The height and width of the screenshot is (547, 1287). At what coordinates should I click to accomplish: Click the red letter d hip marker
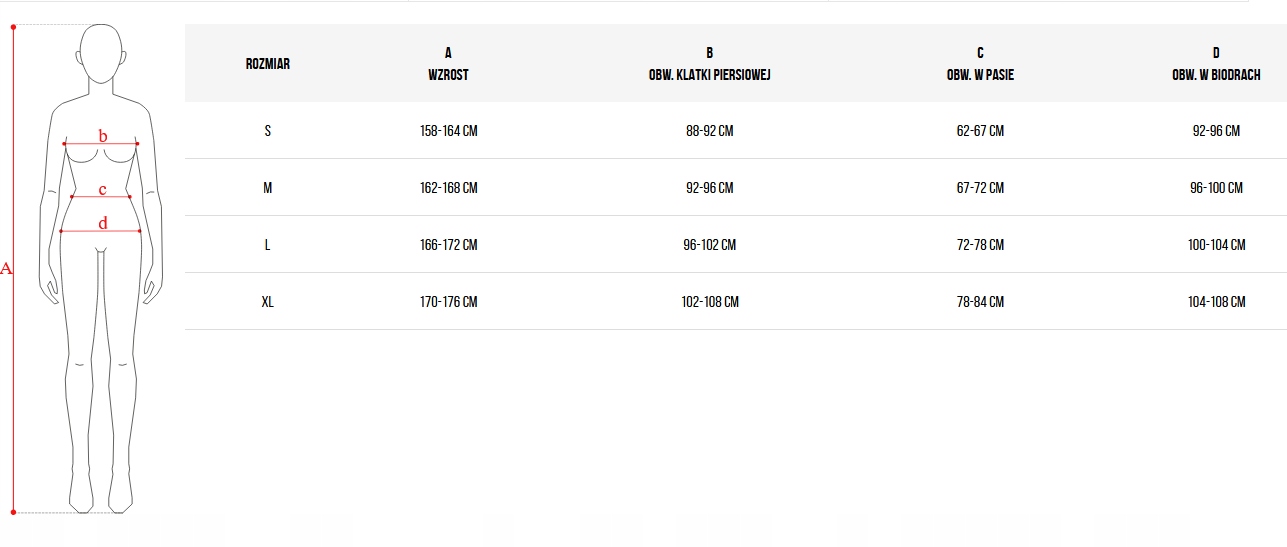coord(102,224)
